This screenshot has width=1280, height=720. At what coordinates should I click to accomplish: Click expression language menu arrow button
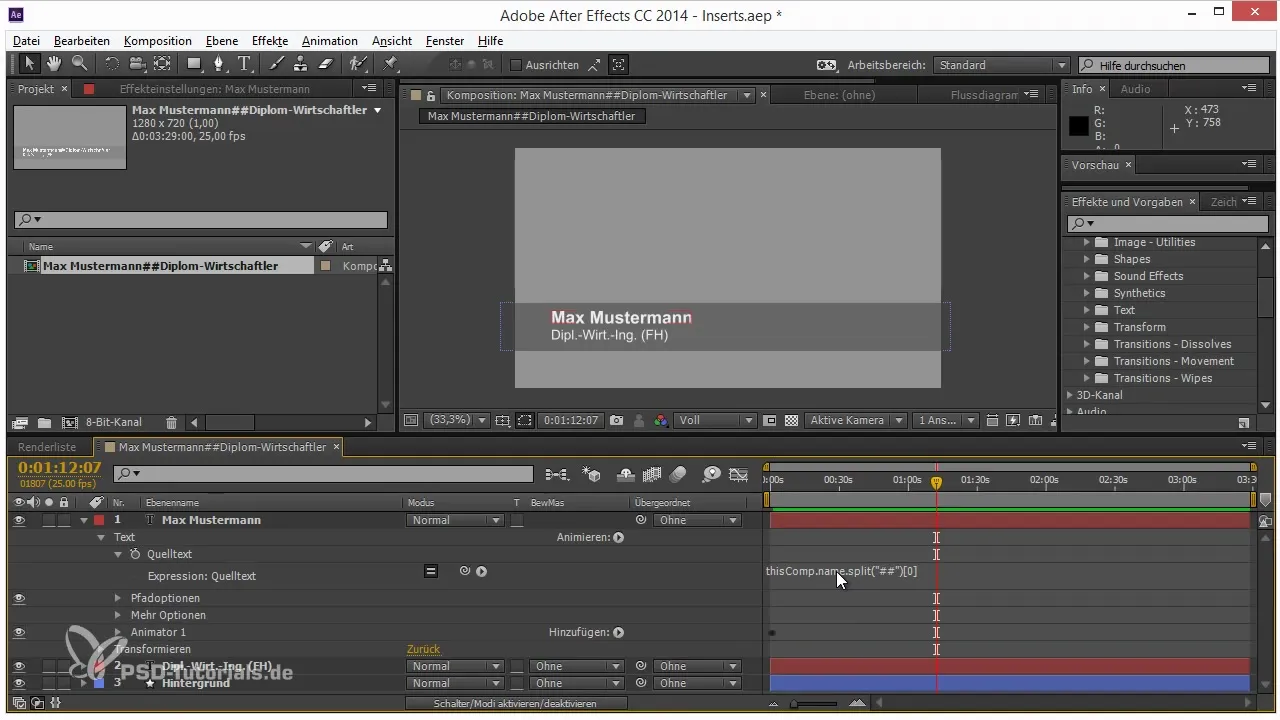[481, 571]
